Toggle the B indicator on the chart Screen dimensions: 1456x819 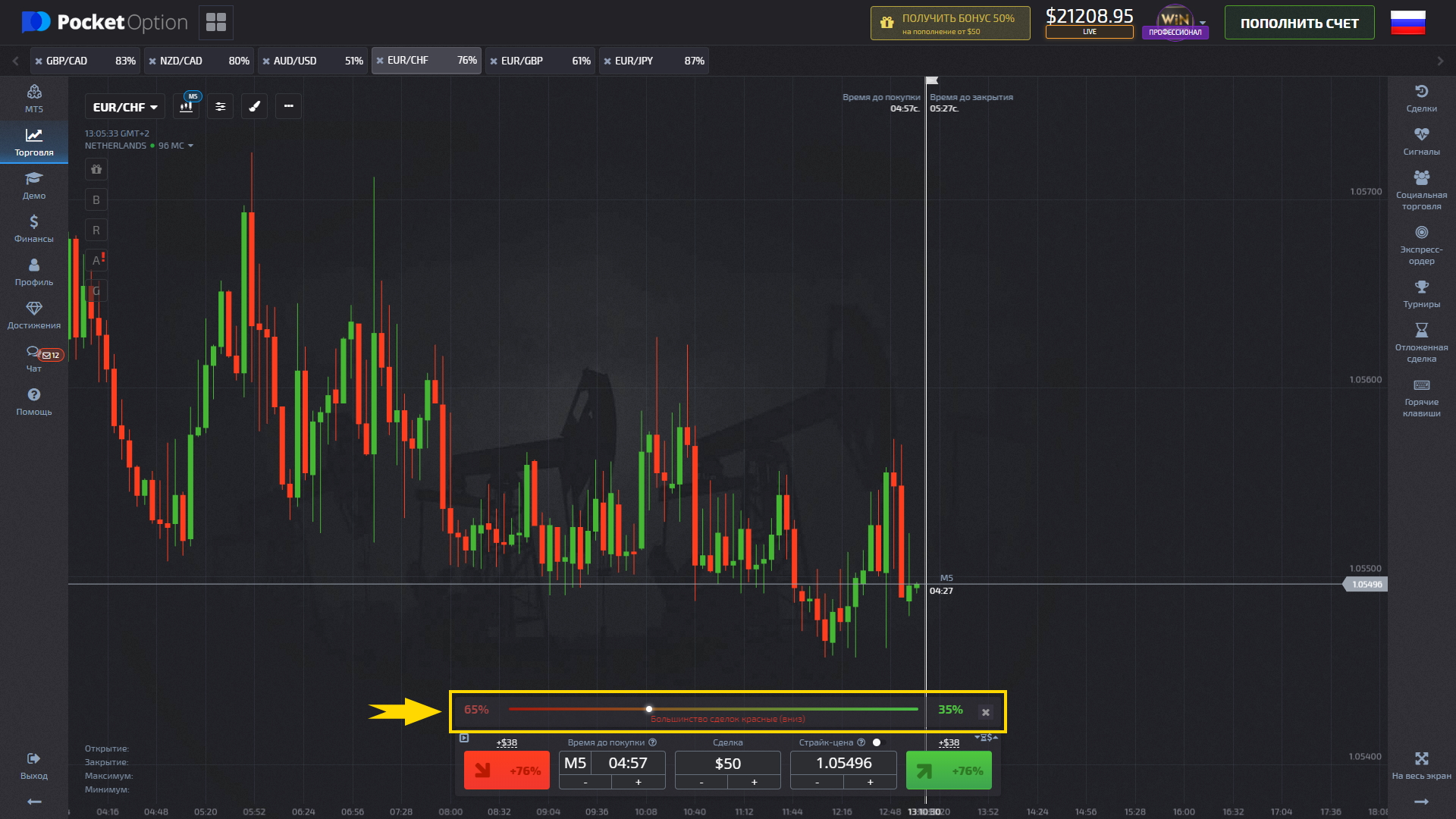96,199
